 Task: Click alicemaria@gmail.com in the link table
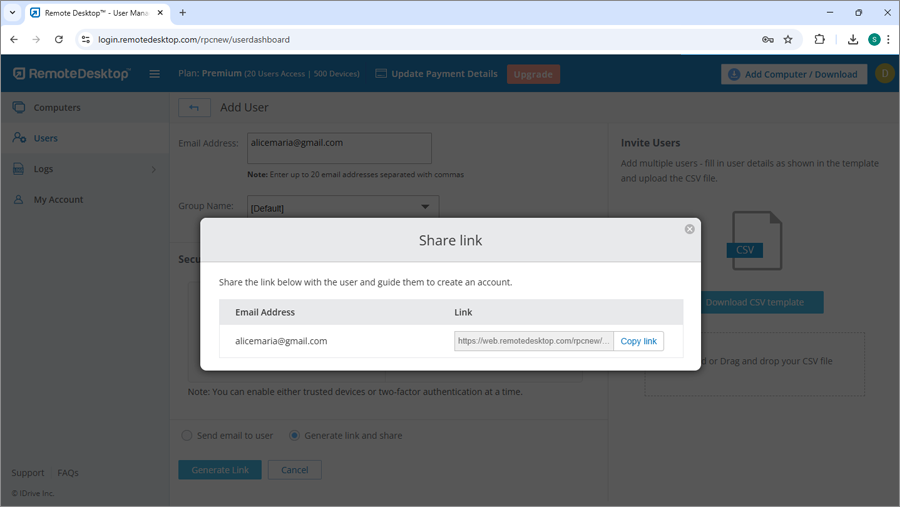[281, 341]
